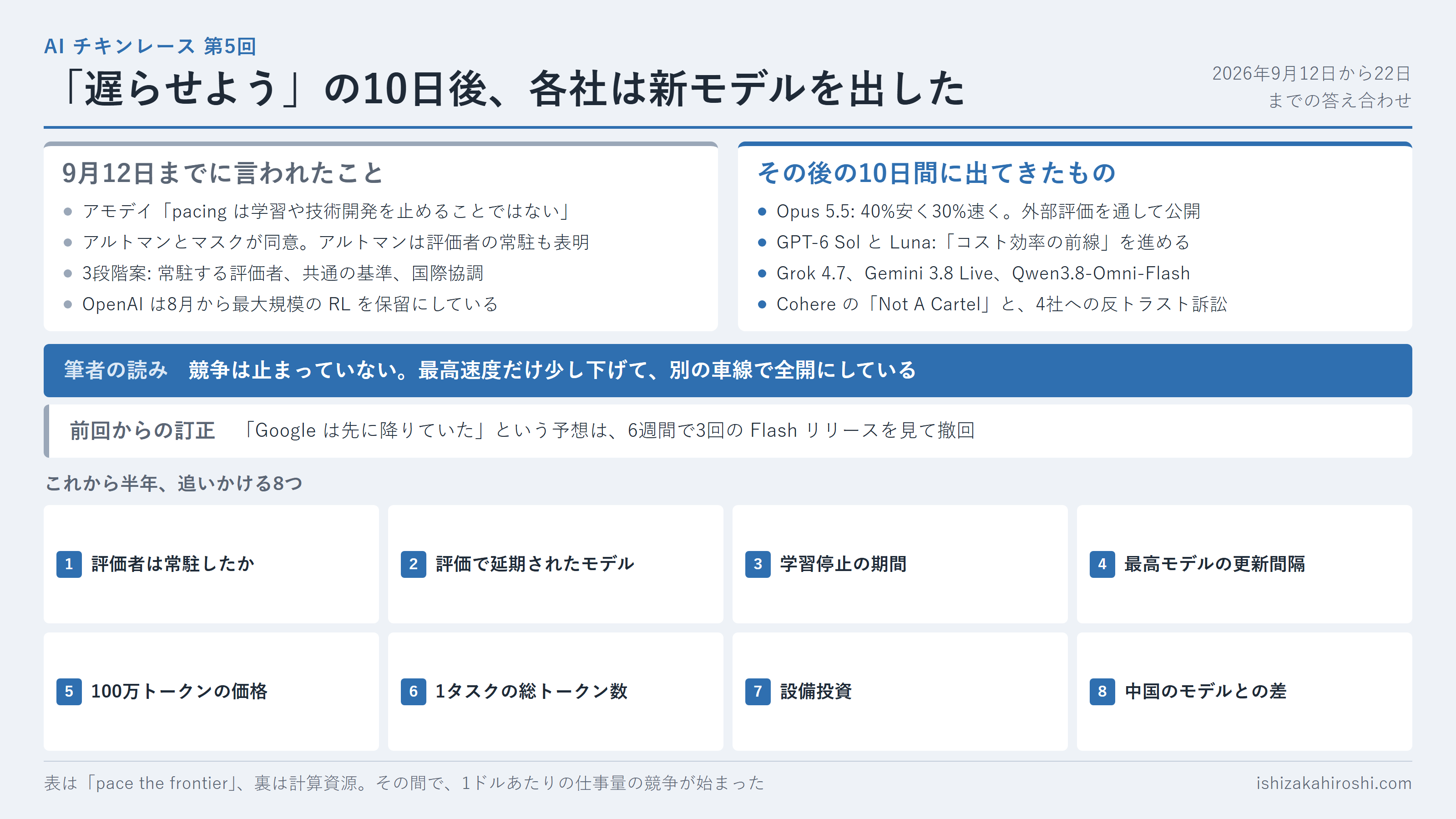Open the card '最高モデルの更新間隔'

tap(1244, 564)
